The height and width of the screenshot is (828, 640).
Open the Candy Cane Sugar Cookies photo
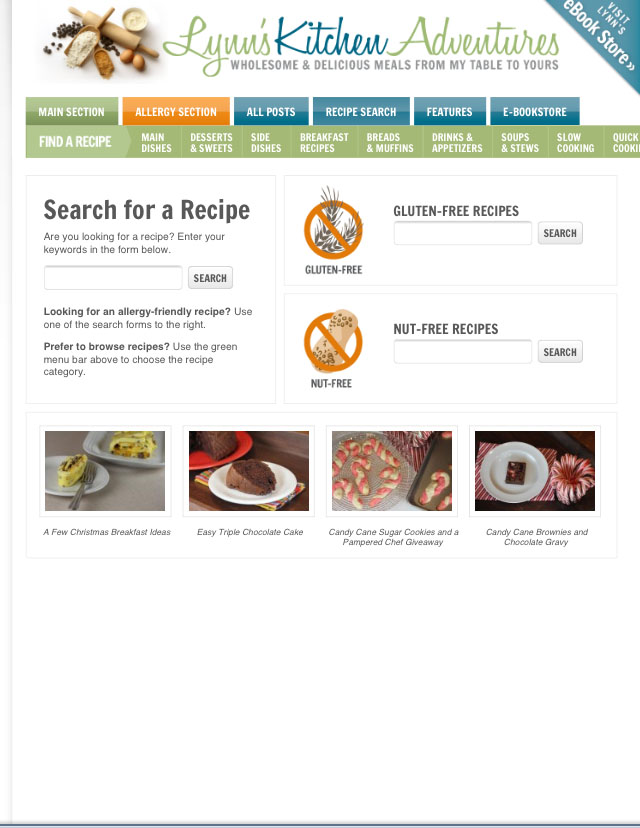point(392,471)
